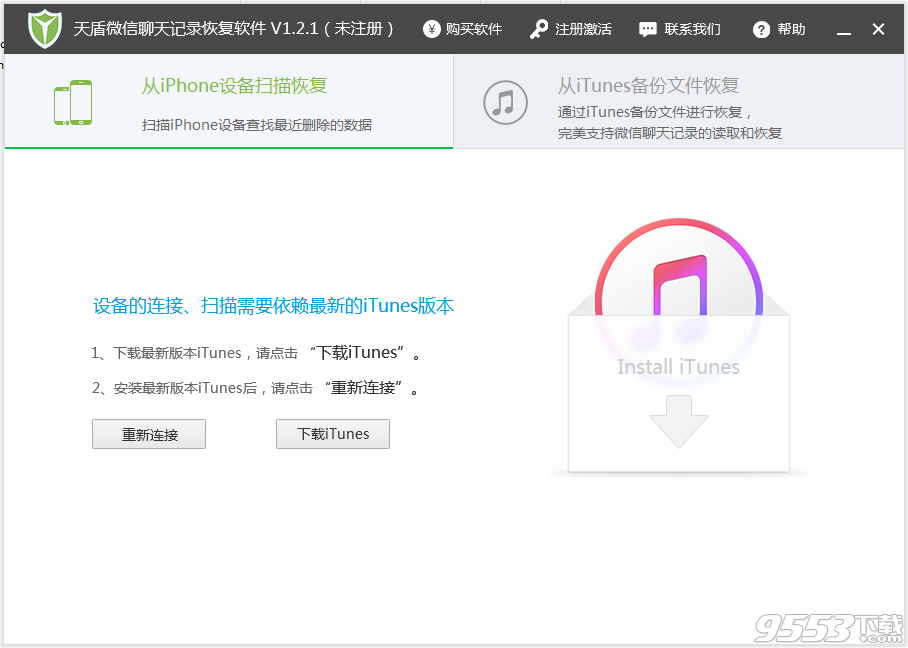The image size is (908, 648).
Task: Click the gray music note iTunes icon
Action: tap(506, 102)
